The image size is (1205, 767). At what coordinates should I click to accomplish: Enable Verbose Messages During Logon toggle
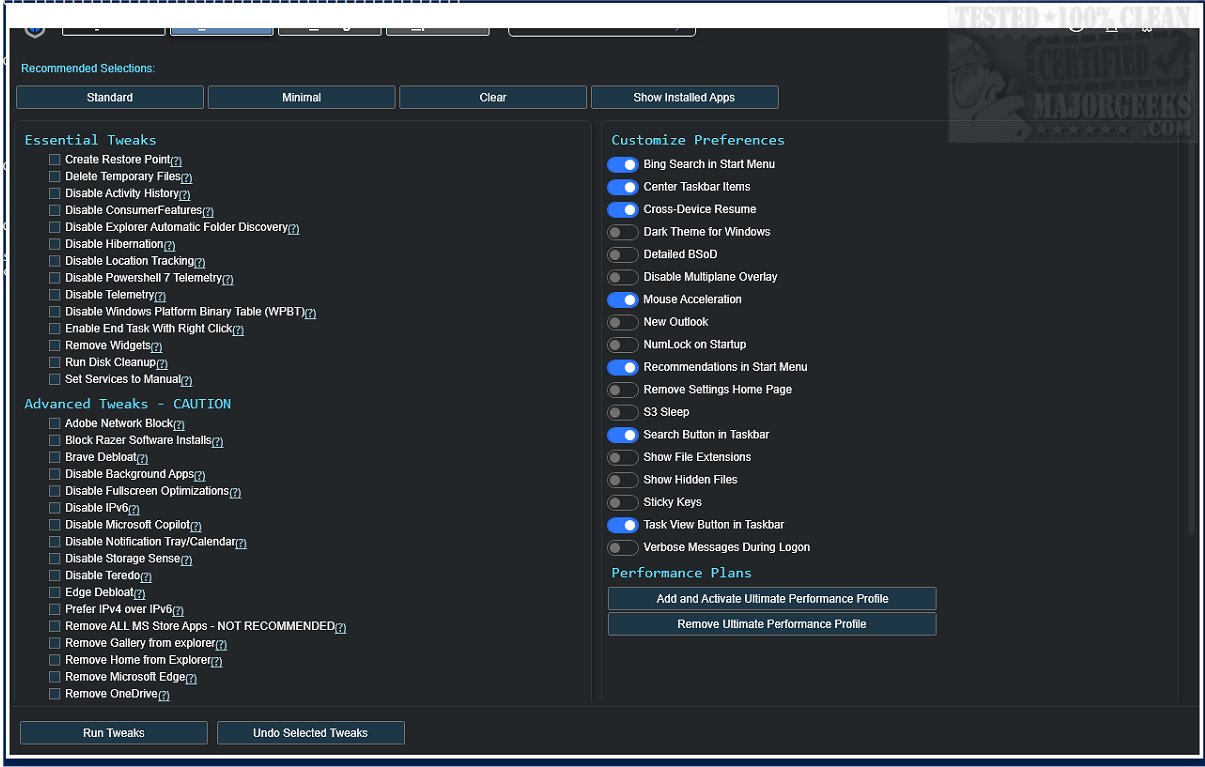(623, 548)
